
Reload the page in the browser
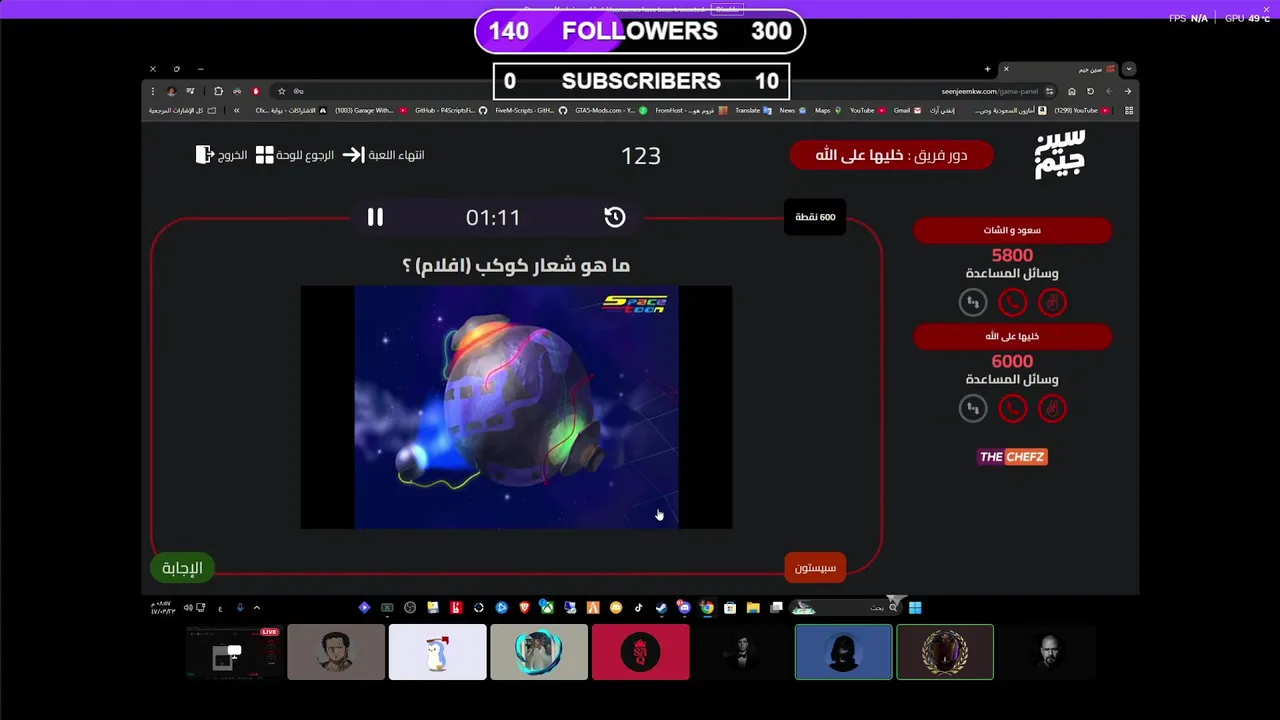(1090, 91)
